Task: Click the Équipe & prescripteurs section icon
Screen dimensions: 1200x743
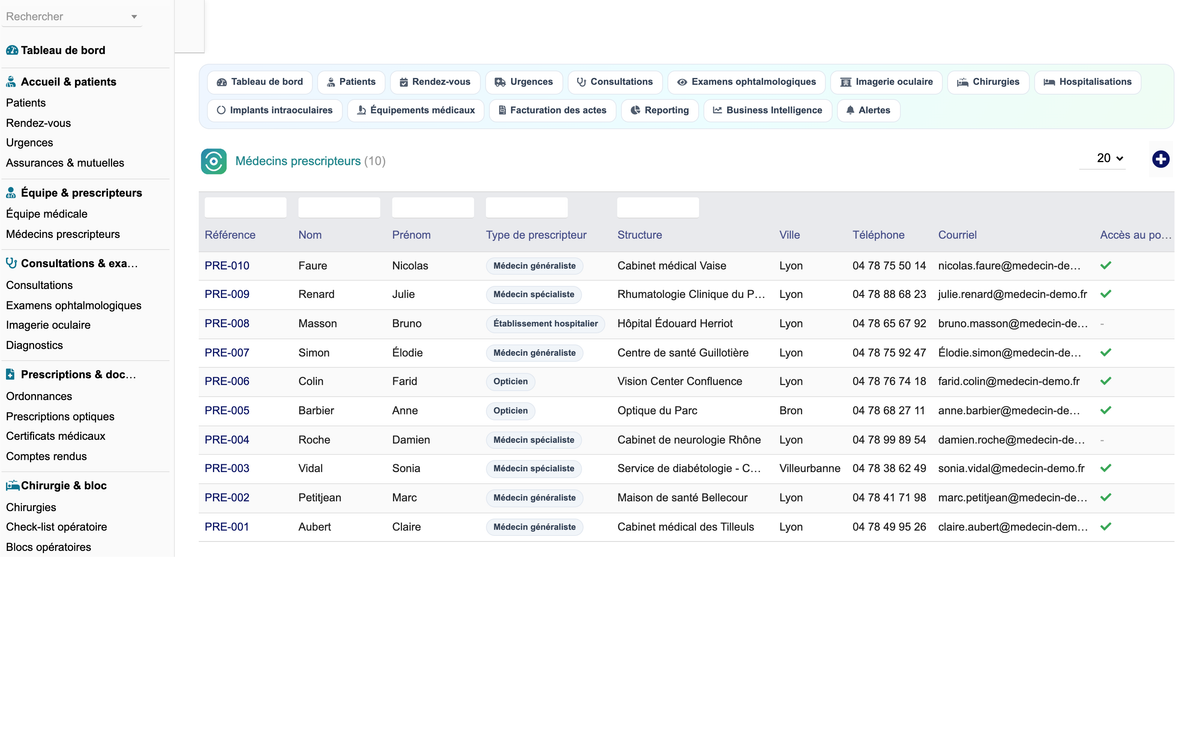Action: (11, 193)
